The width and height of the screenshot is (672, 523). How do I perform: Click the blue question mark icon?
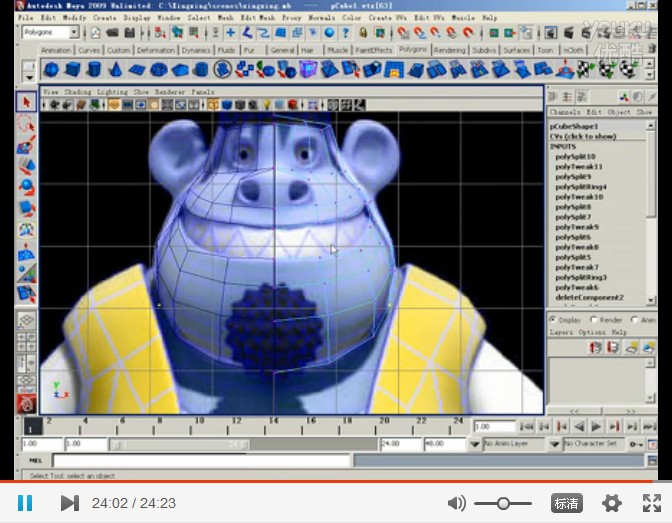point(345,33)
